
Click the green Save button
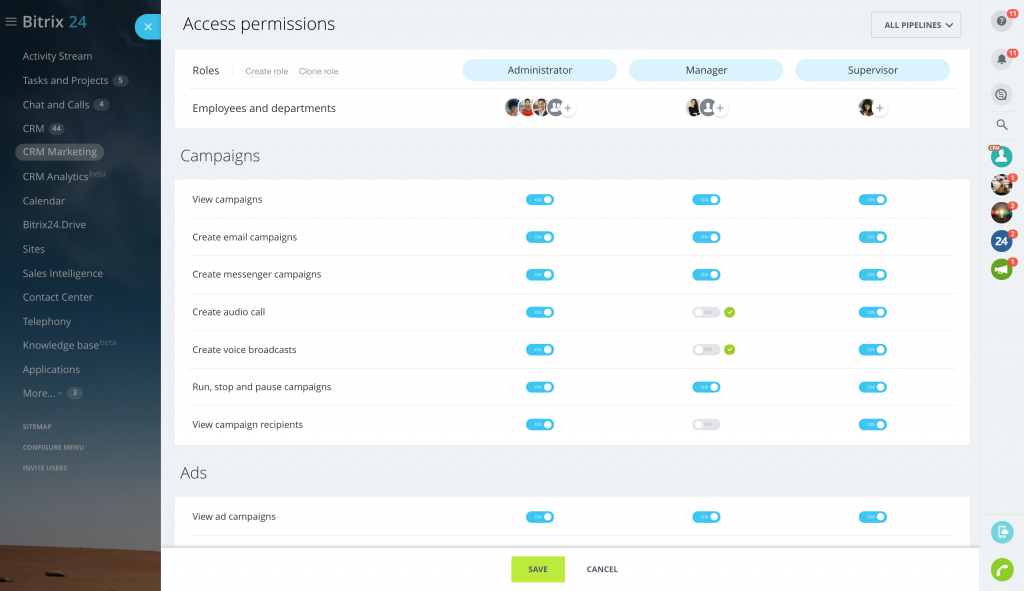pyautogui.click(x=538, y=569)
